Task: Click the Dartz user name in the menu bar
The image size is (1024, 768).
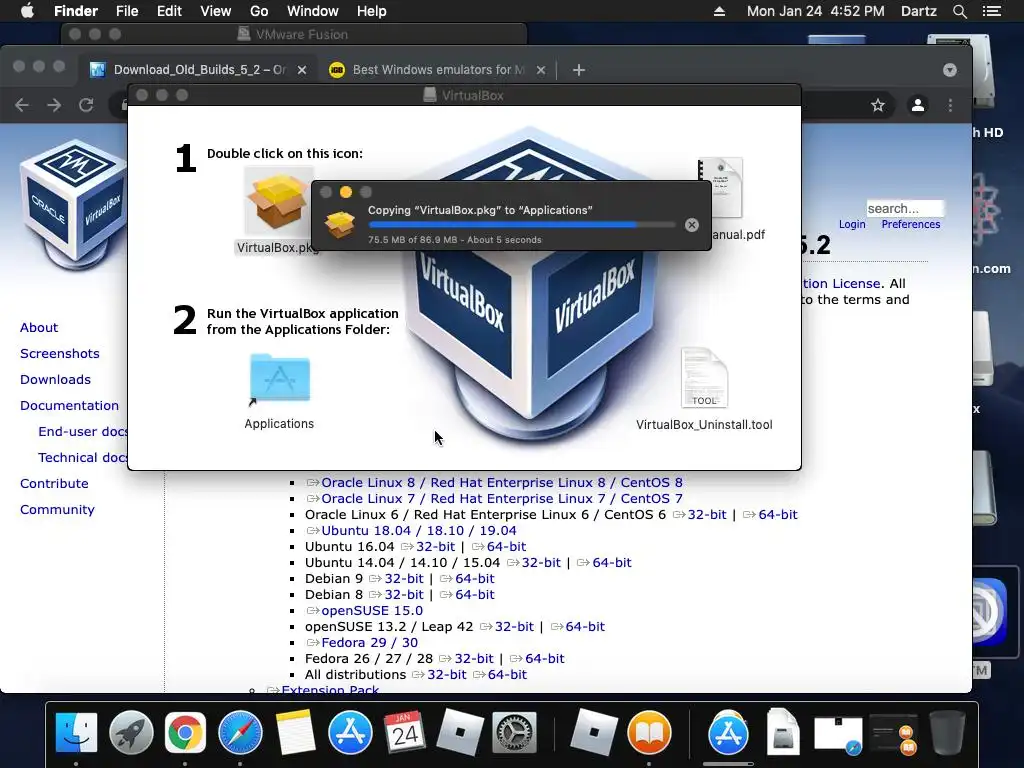Action: click(918, 11)
